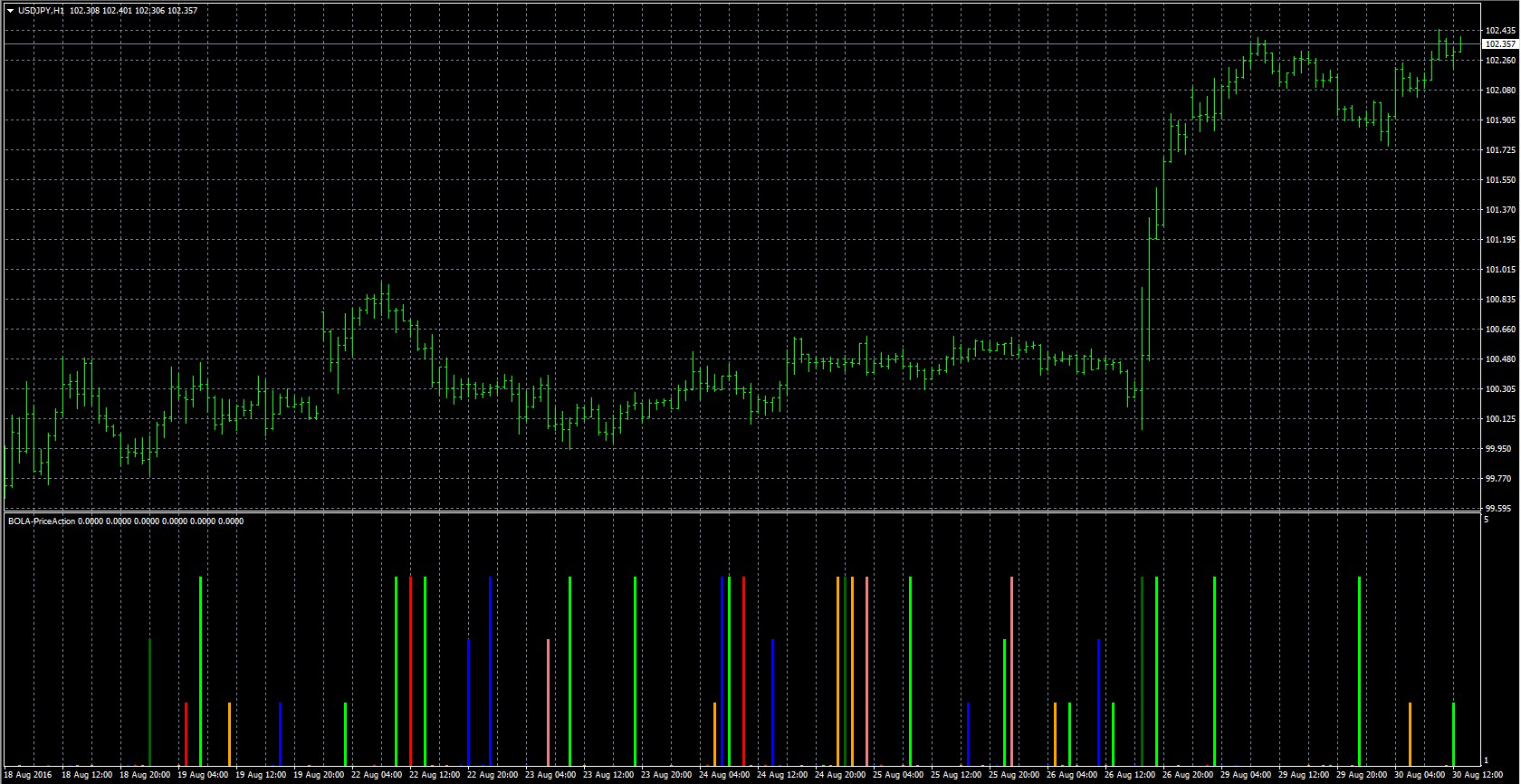Click the 100.125 price axis label
1521x784 pixels.
click(x=1499, y=419)
